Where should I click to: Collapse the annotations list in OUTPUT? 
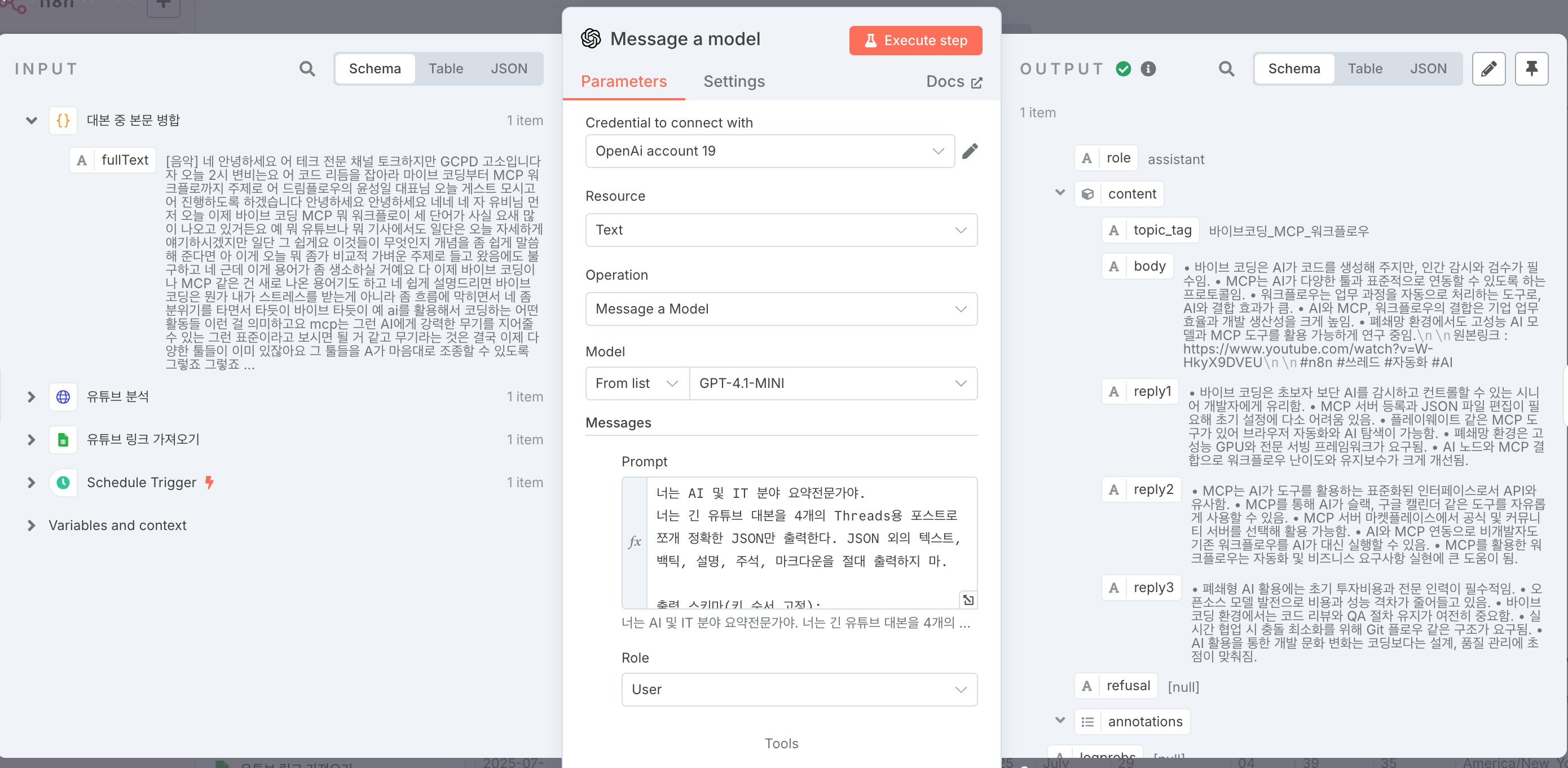[x=1060, y=721]
